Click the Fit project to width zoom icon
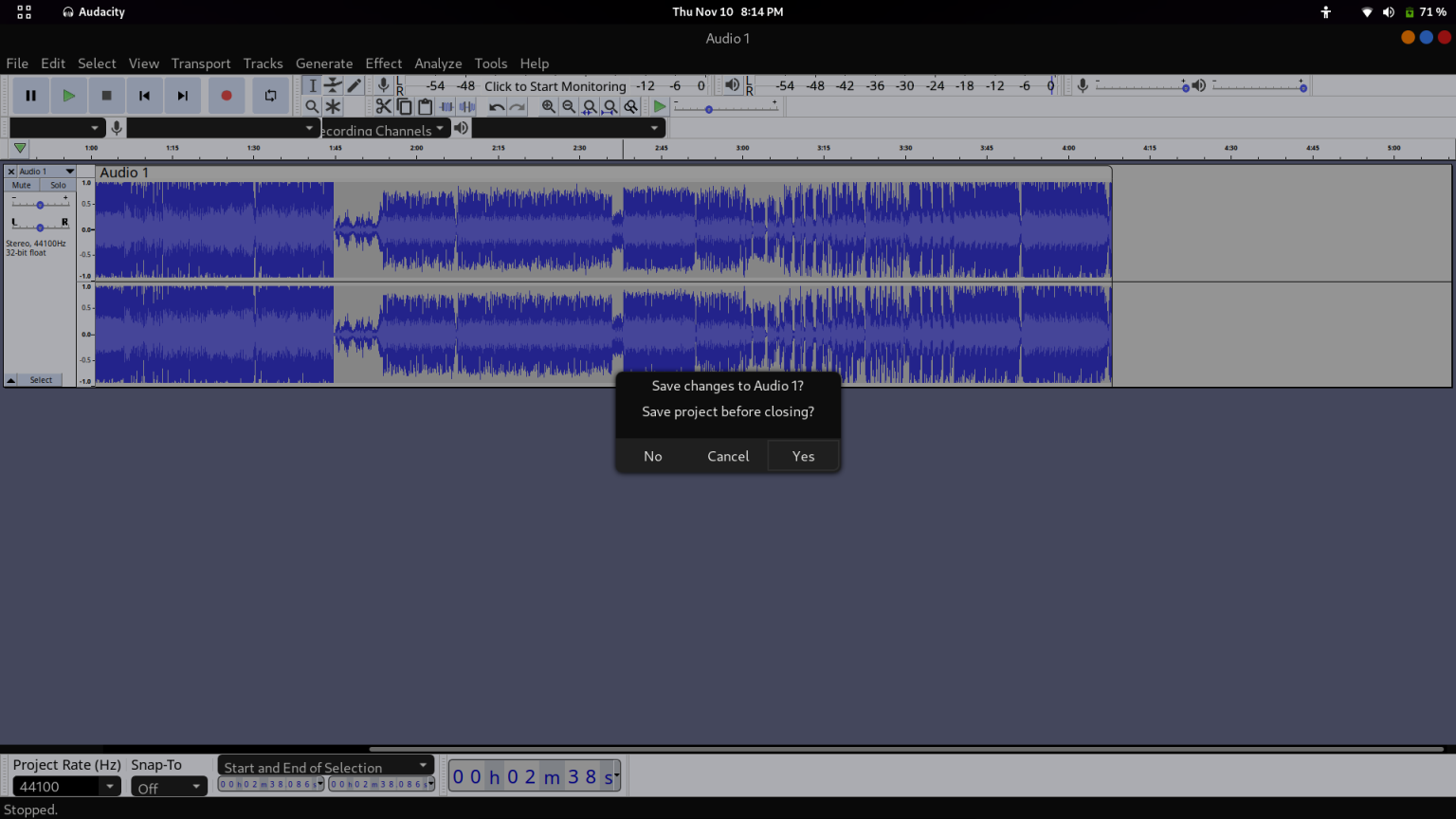 click(610, 106)
